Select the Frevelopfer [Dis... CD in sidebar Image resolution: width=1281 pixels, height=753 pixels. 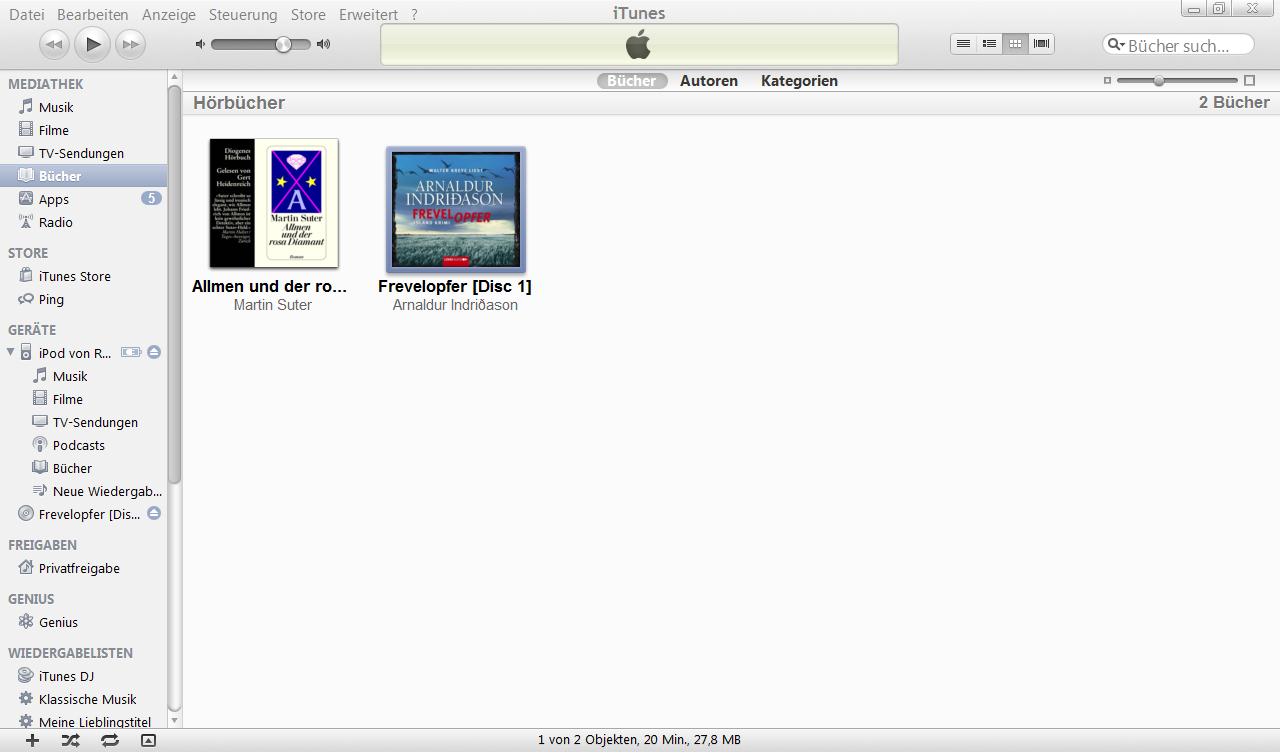coord(89,514)
